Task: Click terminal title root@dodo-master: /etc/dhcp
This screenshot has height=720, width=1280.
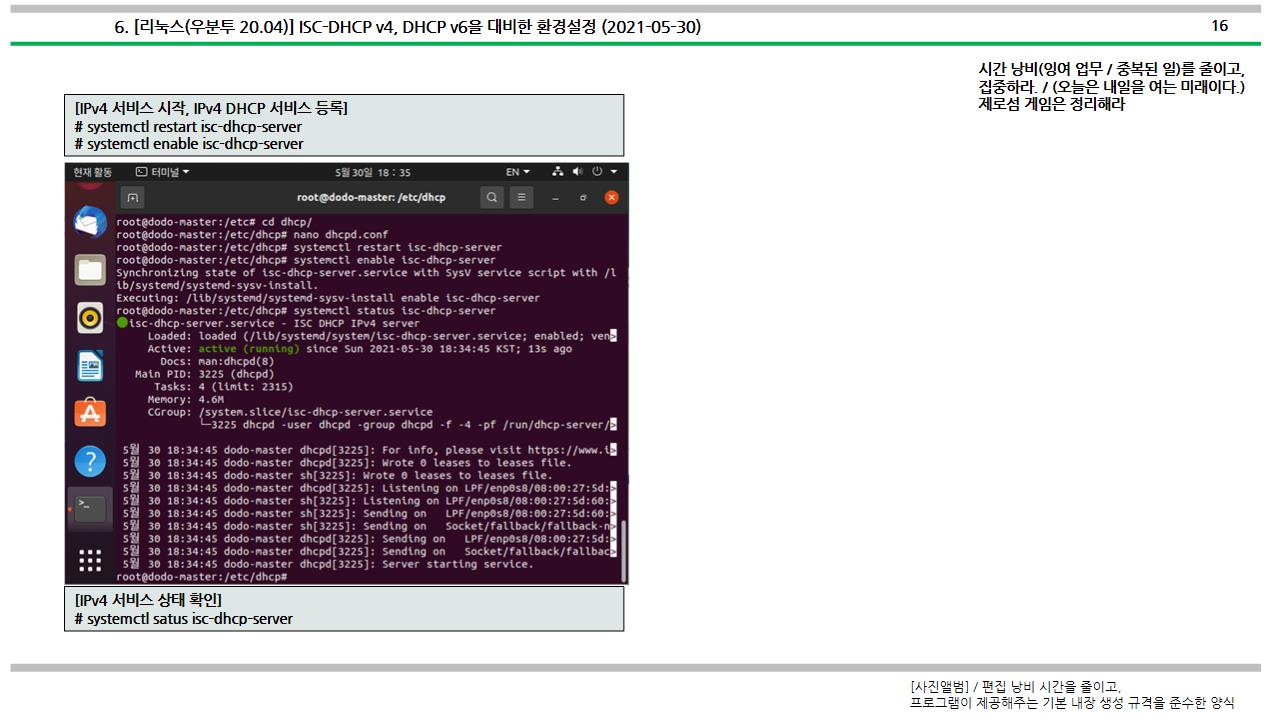Action: (371, 197)
